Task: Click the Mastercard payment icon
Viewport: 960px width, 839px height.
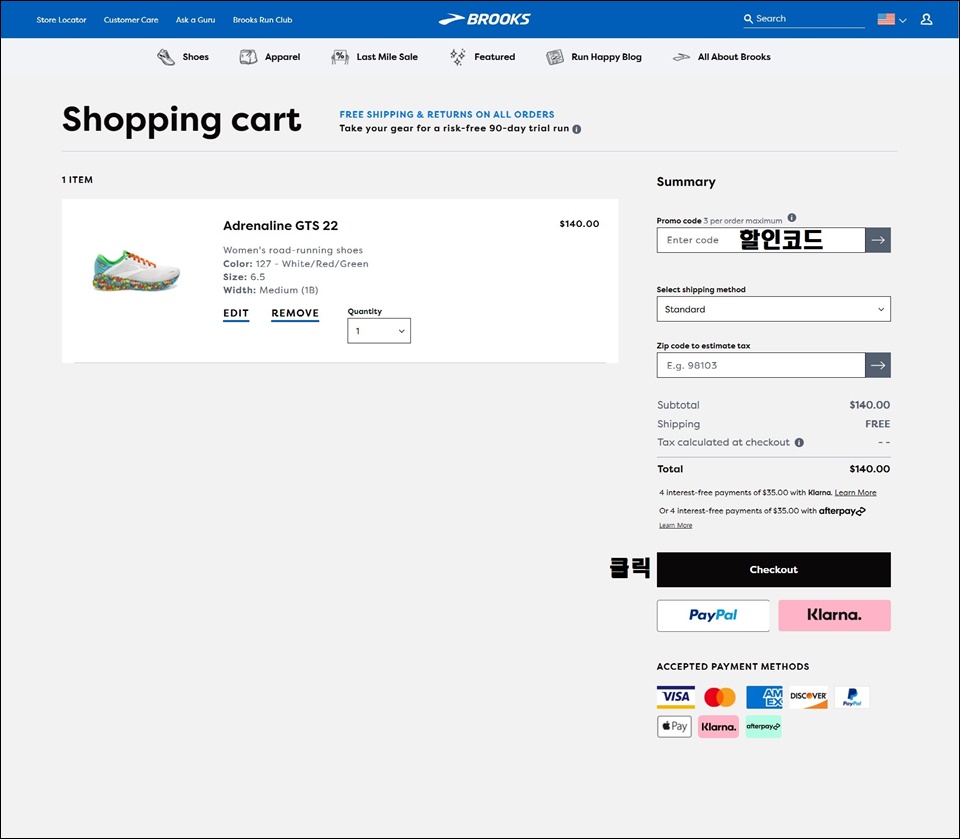Action: (720, 697)
